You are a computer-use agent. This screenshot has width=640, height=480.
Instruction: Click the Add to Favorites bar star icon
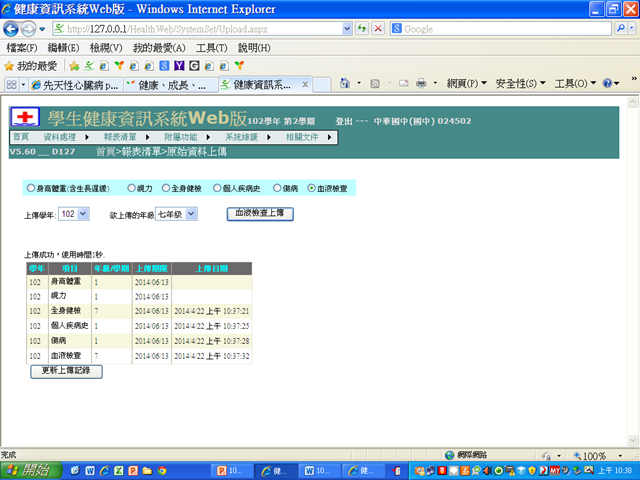point(74,66)
